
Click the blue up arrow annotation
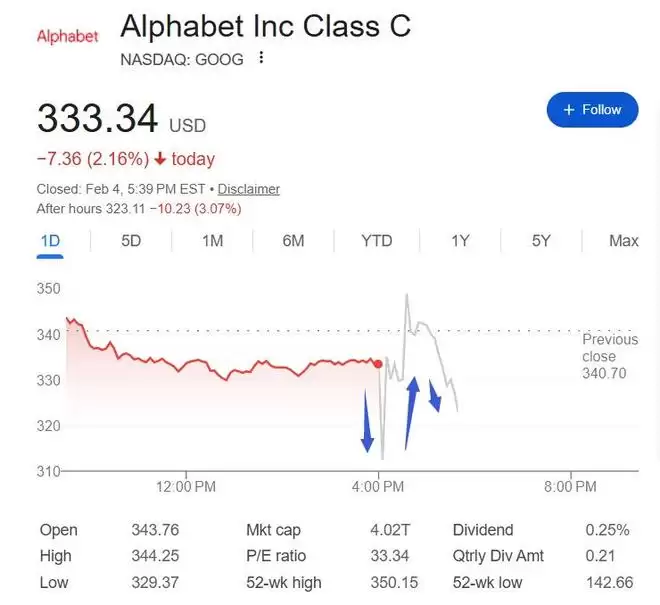(410, 413)
